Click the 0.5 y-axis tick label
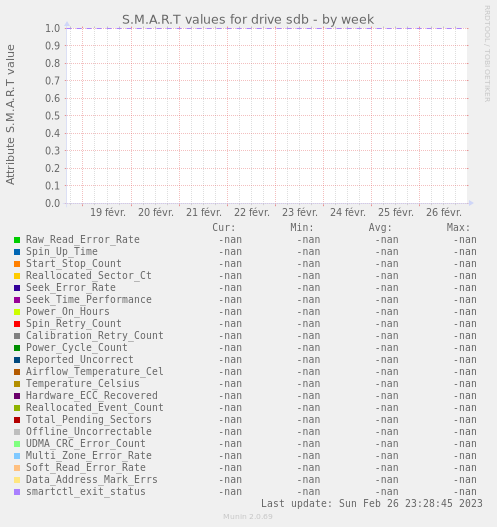 [x=53, y=116]
